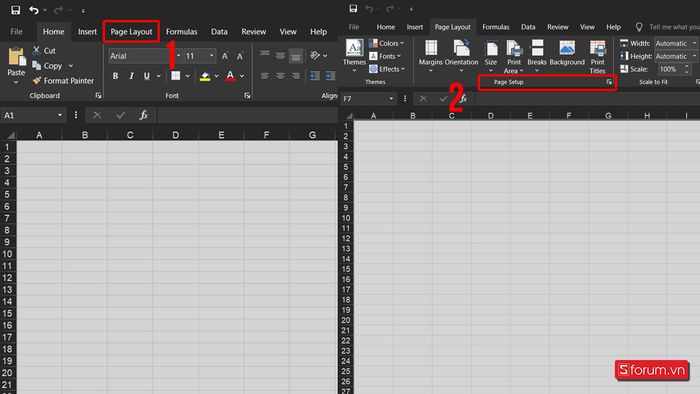Open the Copy options dropdown arrow
This screenshot has height=394, width=700.
tap(71, 66)
